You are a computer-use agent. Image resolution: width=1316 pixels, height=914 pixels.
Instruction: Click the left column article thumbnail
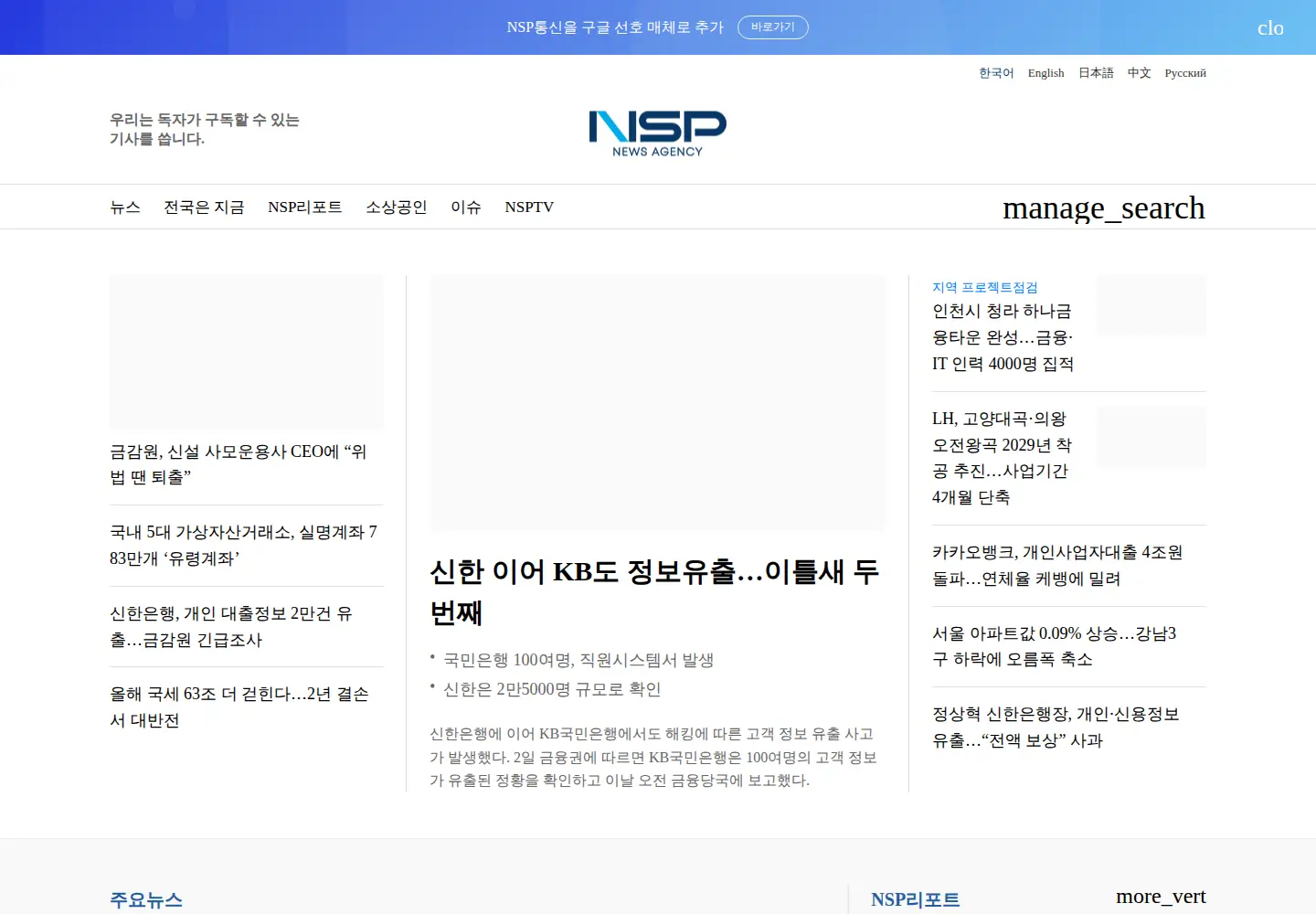click(247, 352)
